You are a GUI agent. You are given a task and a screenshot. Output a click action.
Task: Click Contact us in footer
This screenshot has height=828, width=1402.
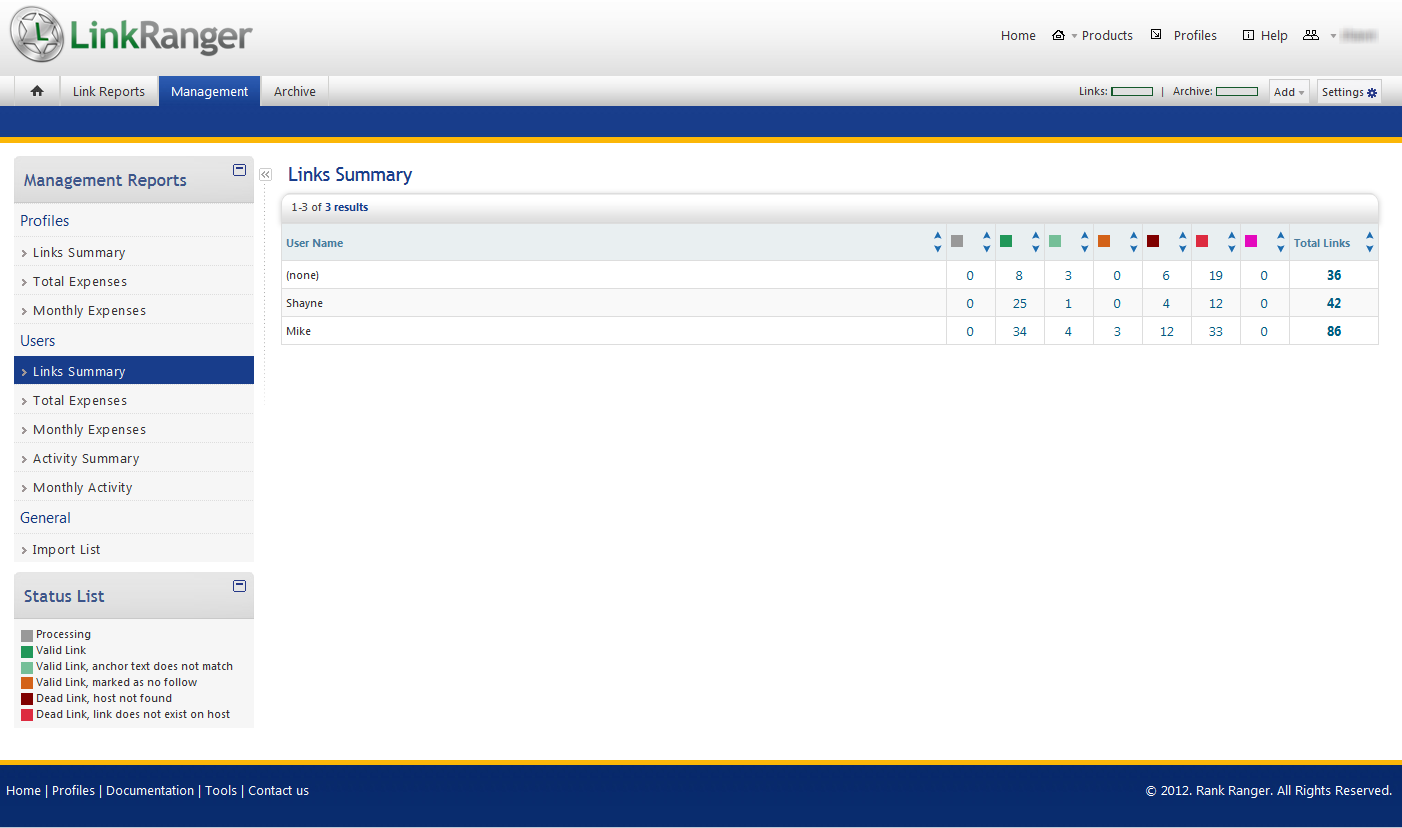click(278, 790)
